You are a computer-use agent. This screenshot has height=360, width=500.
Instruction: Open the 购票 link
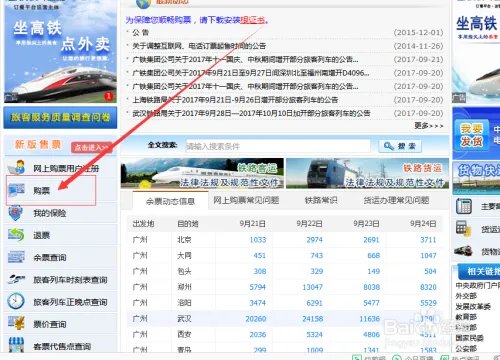(x=41, y=191)
